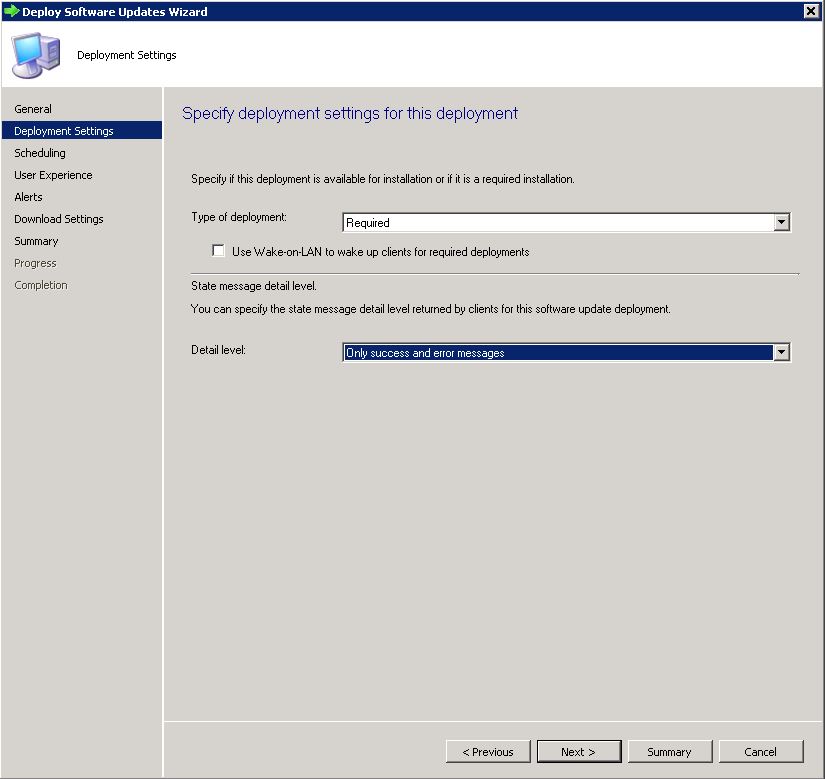Switch to the Alerts page
This screenshot has width=825, height=779.
point(28,197)
